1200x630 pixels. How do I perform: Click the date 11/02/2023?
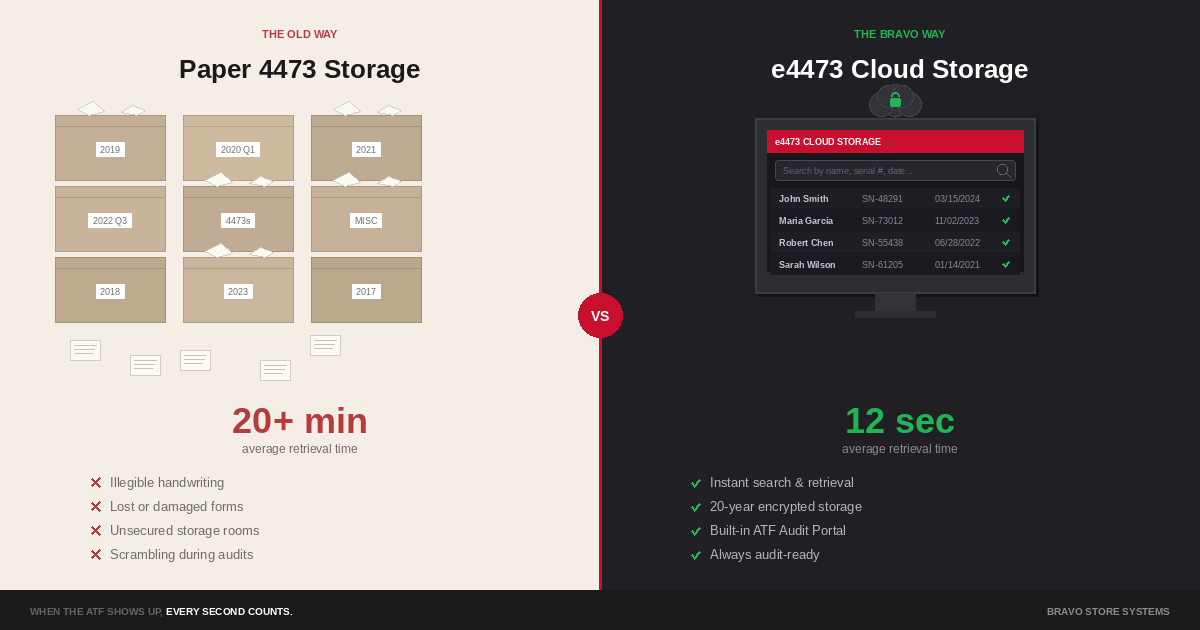click(x=957, y=221)
